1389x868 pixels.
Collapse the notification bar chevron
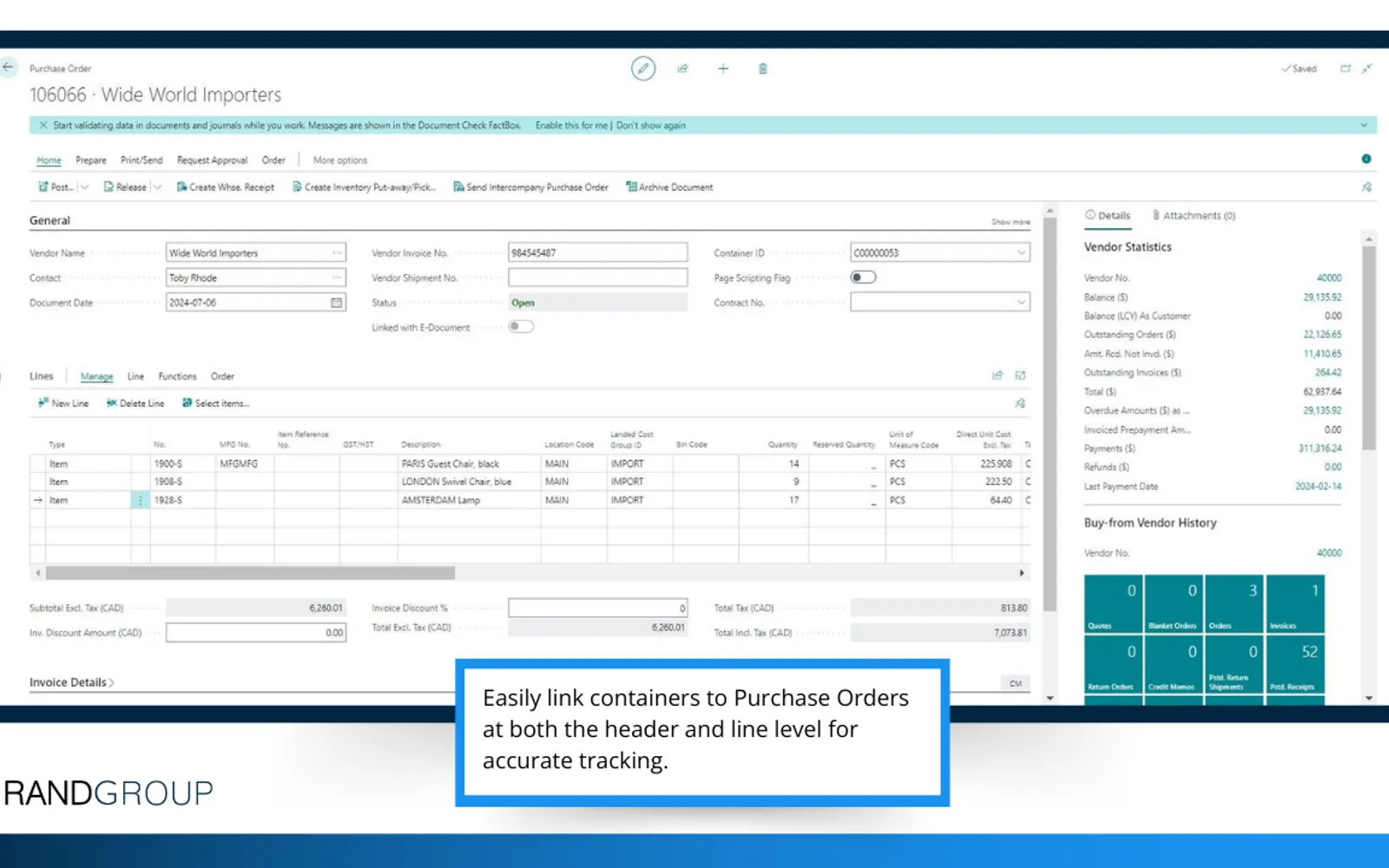[x=1364, y=125]
